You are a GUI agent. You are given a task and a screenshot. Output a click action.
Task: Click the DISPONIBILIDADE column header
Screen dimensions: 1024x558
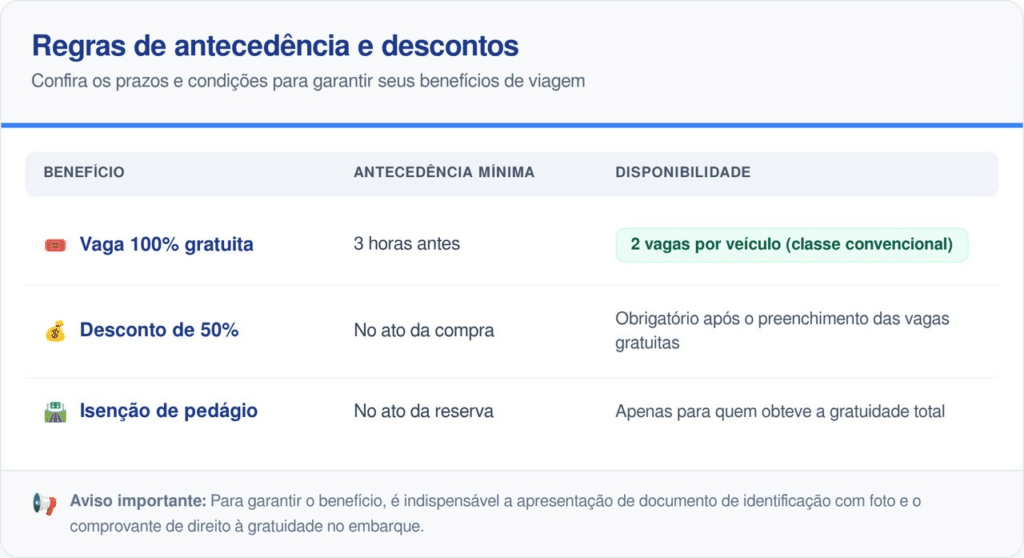[x=682, y=173]
